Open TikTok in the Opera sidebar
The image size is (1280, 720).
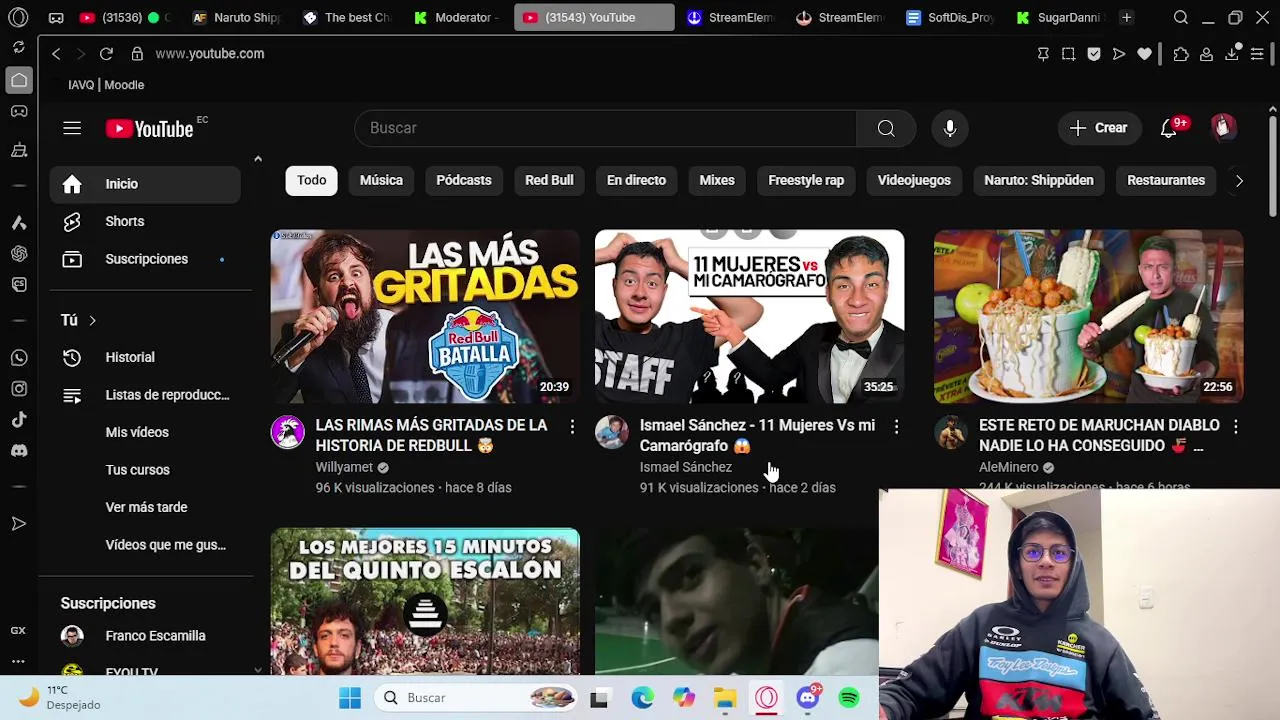(19, 420)
